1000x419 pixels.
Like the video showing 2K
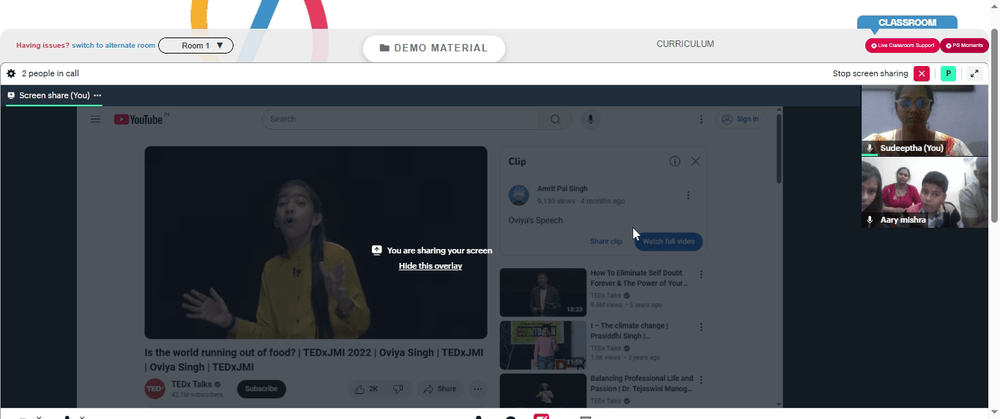coord(367,389)
